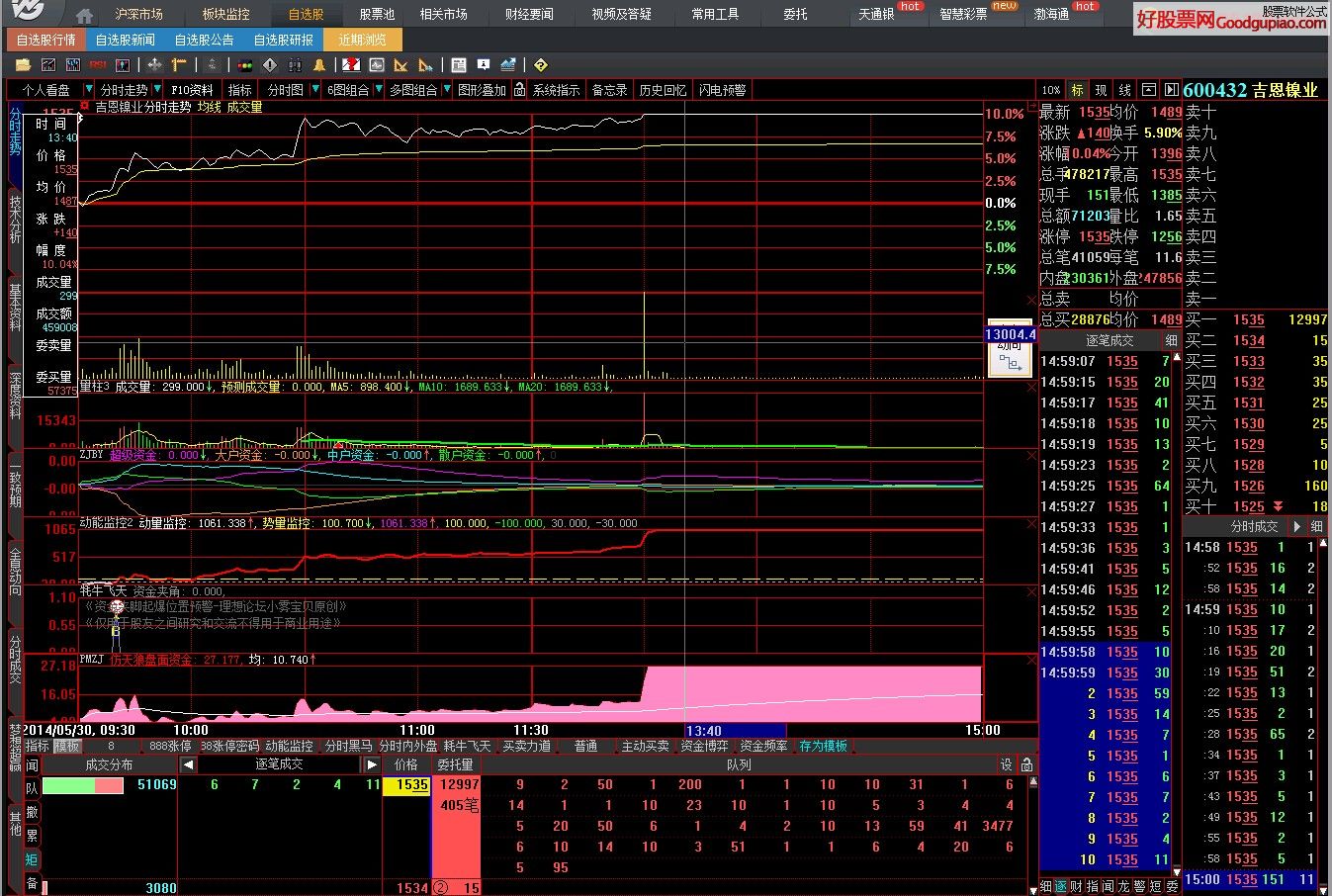Click the red-blue figure icon after RSI
Viewport: 1332px width, 896px height.
click(123, 64)
